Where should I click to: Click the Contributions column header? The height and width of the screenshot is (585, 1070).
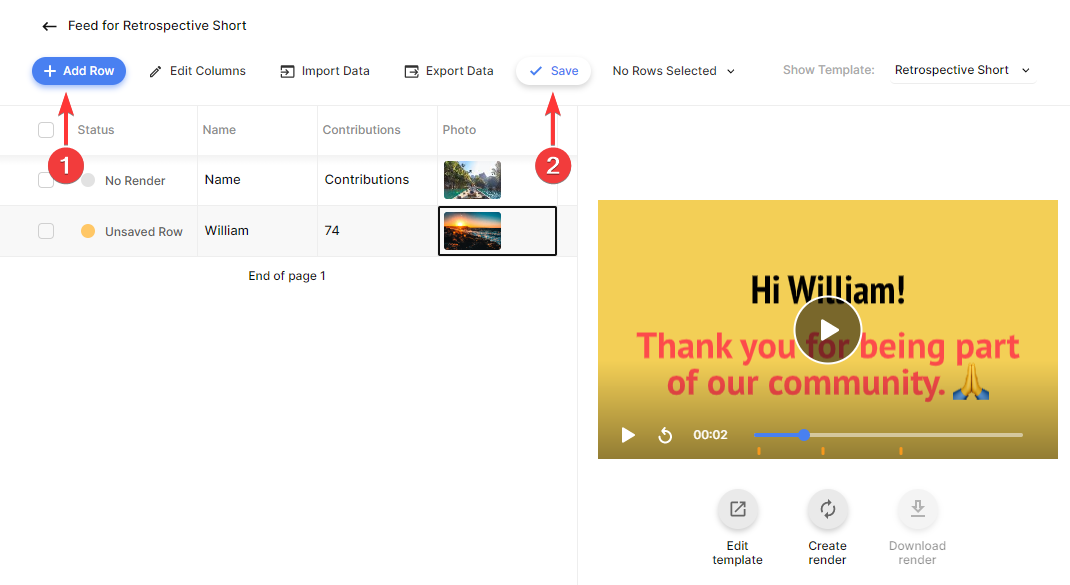pos(361,130)
